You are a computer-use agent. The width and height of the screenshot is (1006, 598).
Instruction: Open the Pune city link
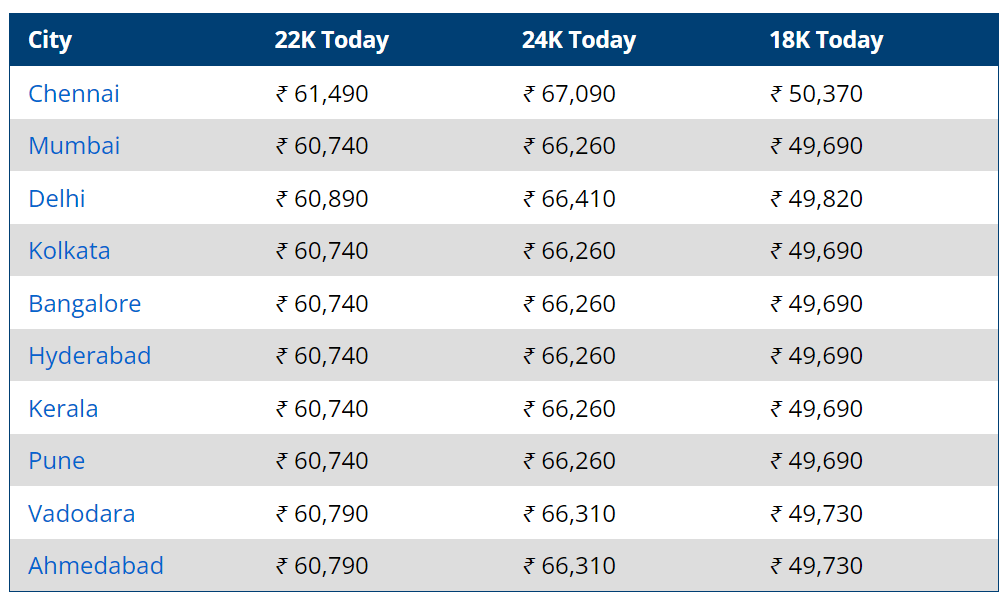coord(56,461)
